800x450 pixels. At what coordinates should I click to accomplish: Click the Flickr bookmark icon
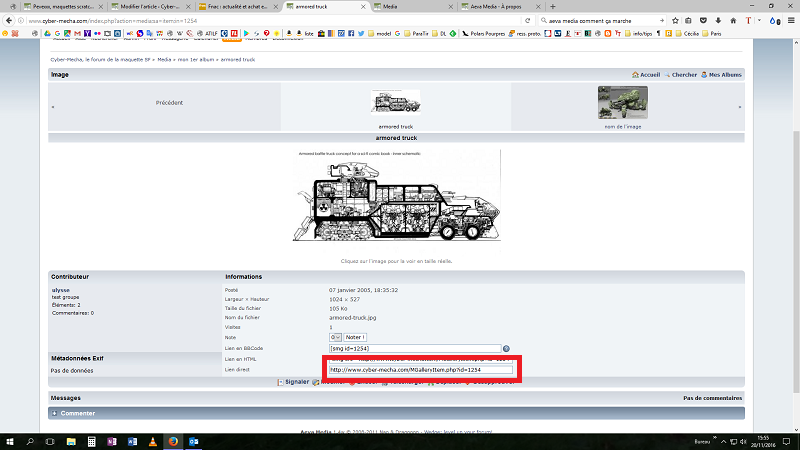pos(97,33)
